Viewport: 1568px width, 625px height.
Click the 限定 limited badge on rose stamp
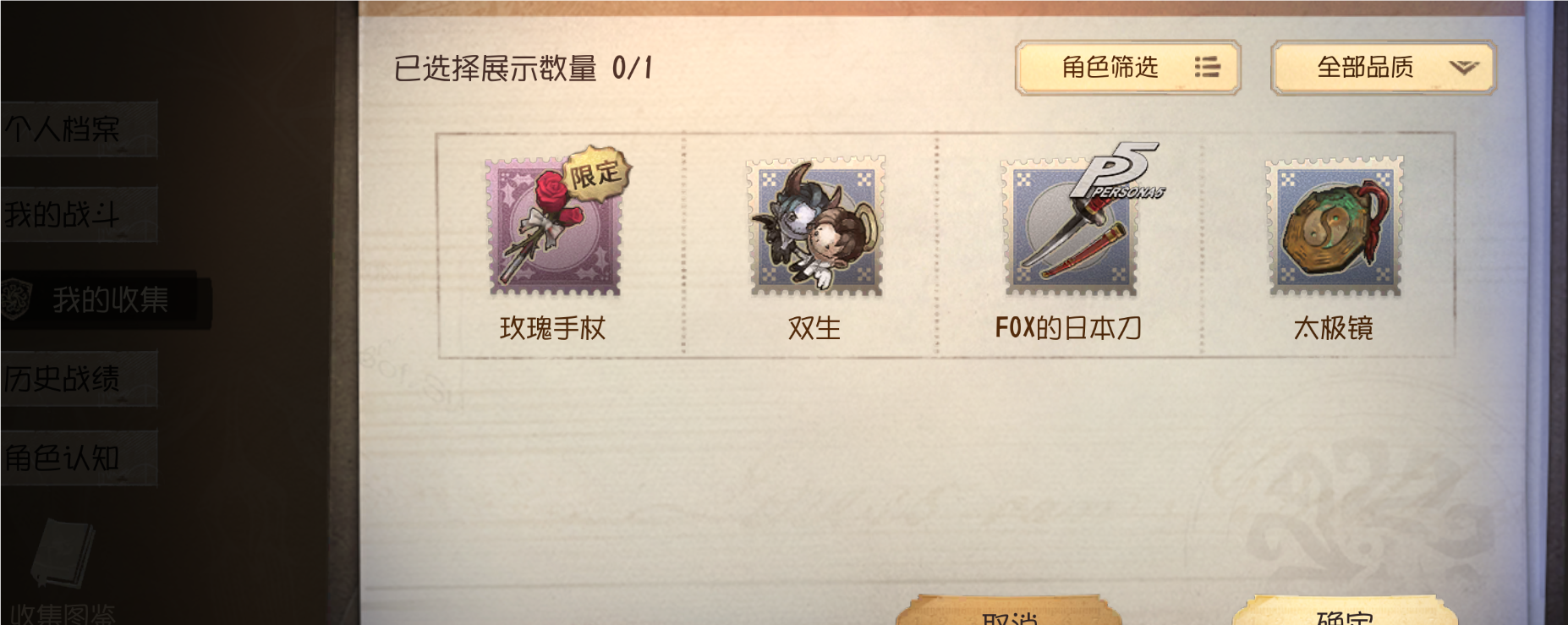click(x=596, y=174)
